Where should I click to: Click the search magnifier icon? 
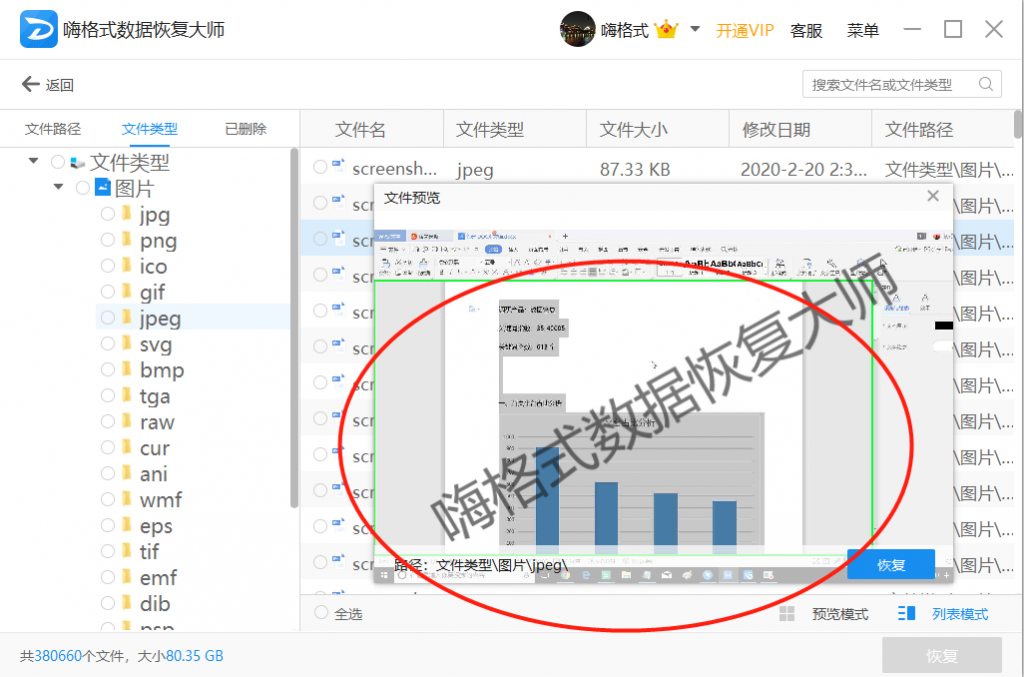click(x=986, y=84)
